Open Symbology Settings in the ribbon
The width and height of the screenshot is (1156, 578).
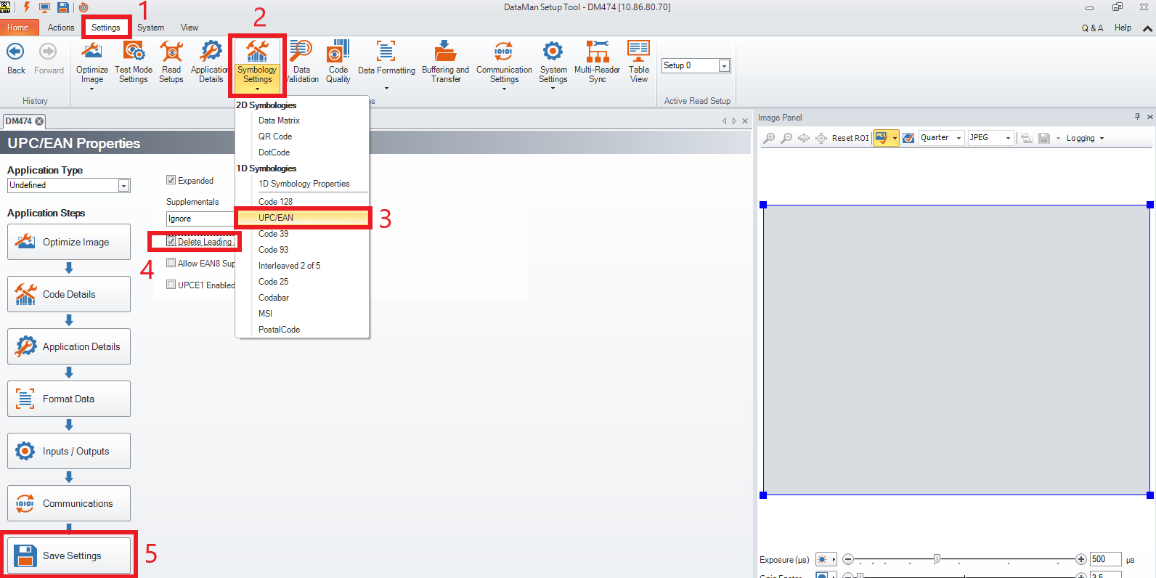click(x=257, y=62)
